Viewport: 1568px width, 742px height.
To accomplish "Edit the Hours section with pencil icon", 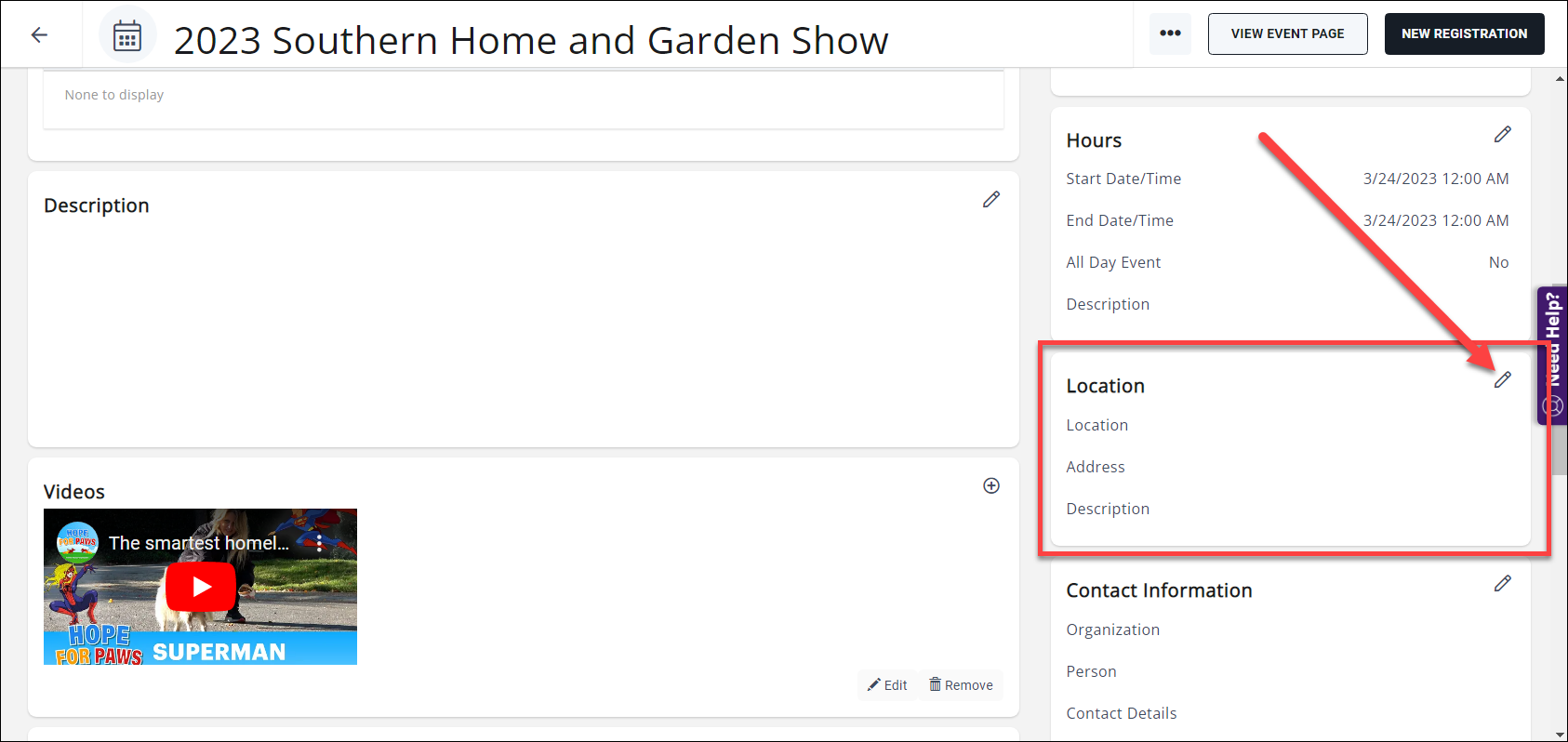I will click(x=1502, y=135).
